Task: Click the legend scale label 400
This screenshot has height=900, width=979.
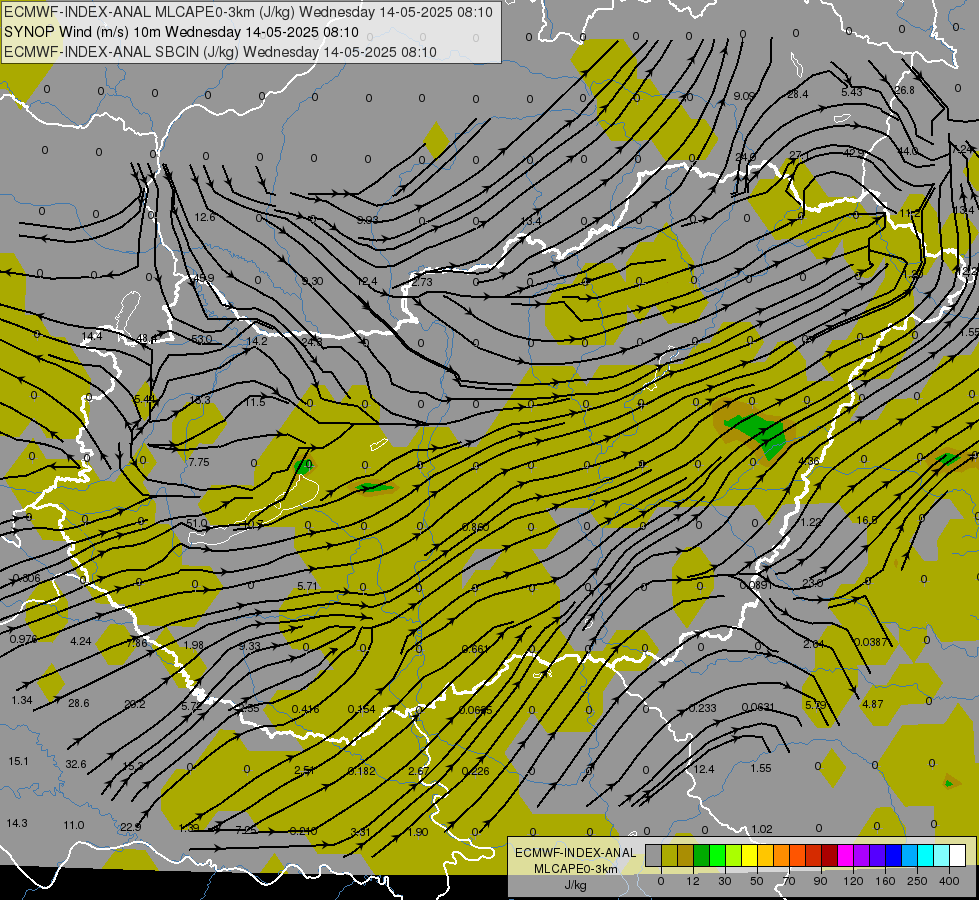Action: 948,881
